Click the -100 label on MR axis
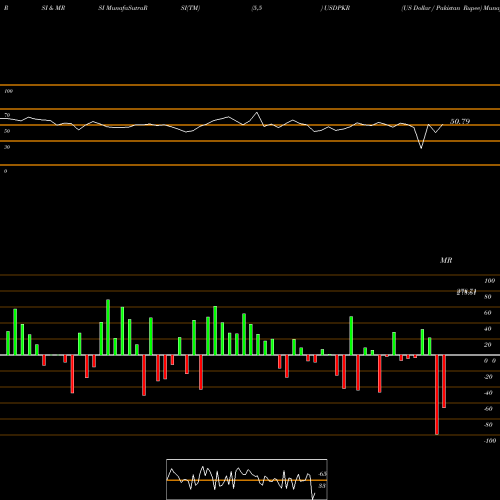 click(x=490, y=441)
